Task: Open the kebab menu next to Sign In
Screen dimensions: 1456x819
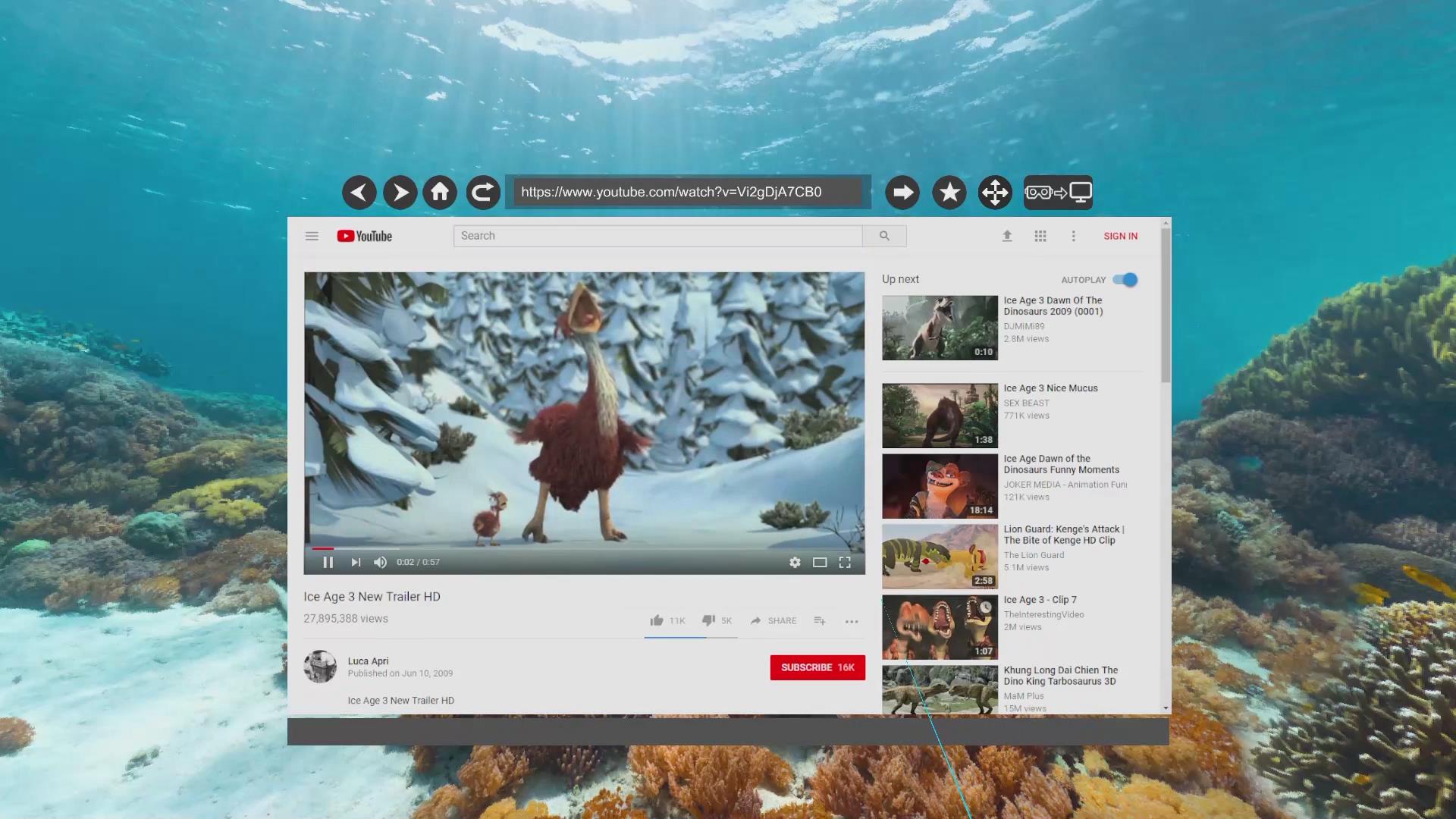Action: coord(1074,236)
